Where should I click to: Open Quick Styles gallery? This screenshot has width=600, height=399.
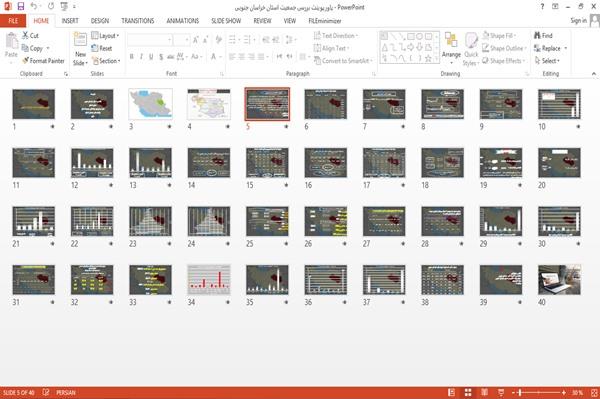[471, 49]
